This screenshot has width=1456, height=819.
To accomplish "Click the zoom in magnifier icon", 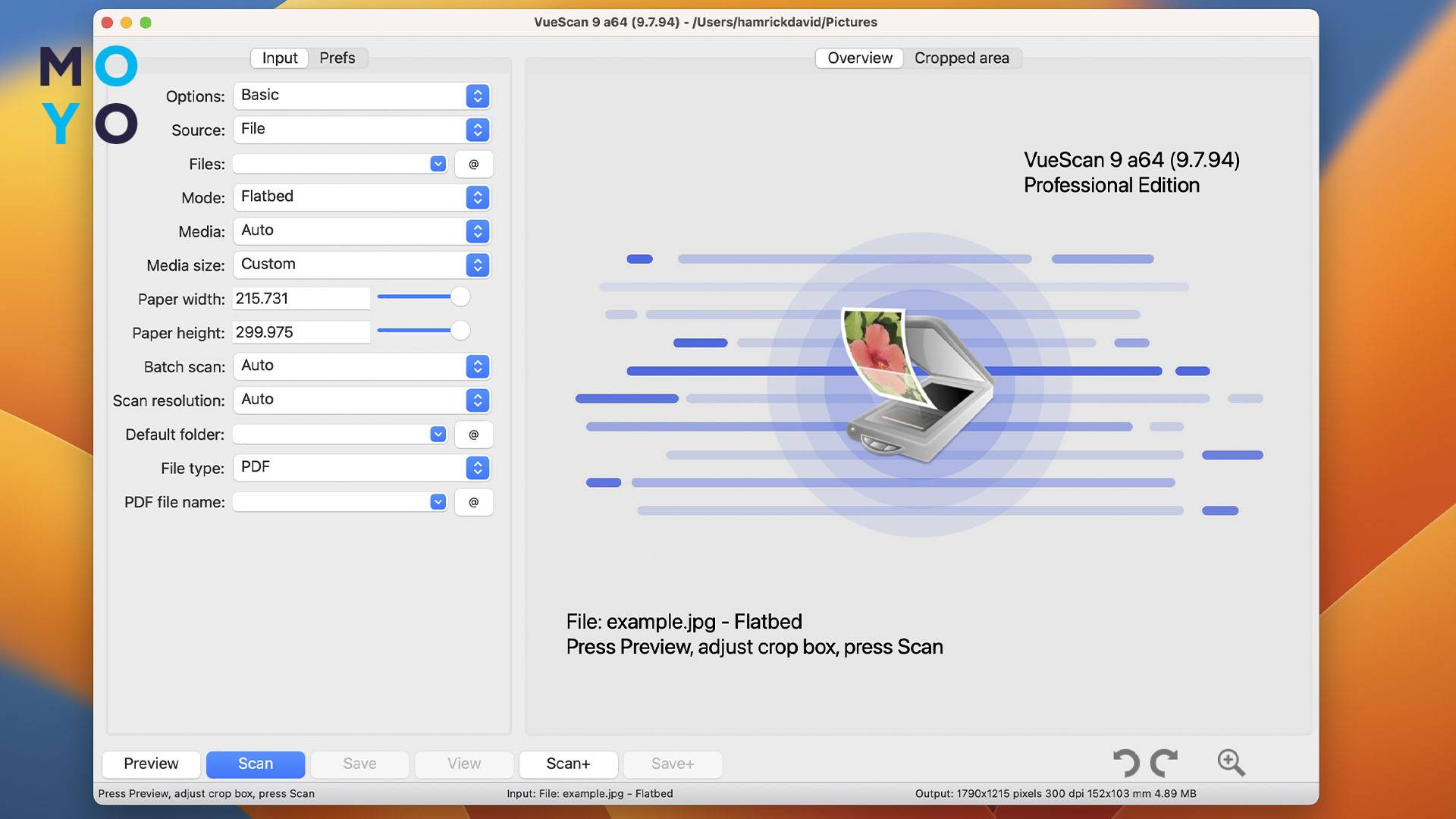I will (x=1231, y=763).
